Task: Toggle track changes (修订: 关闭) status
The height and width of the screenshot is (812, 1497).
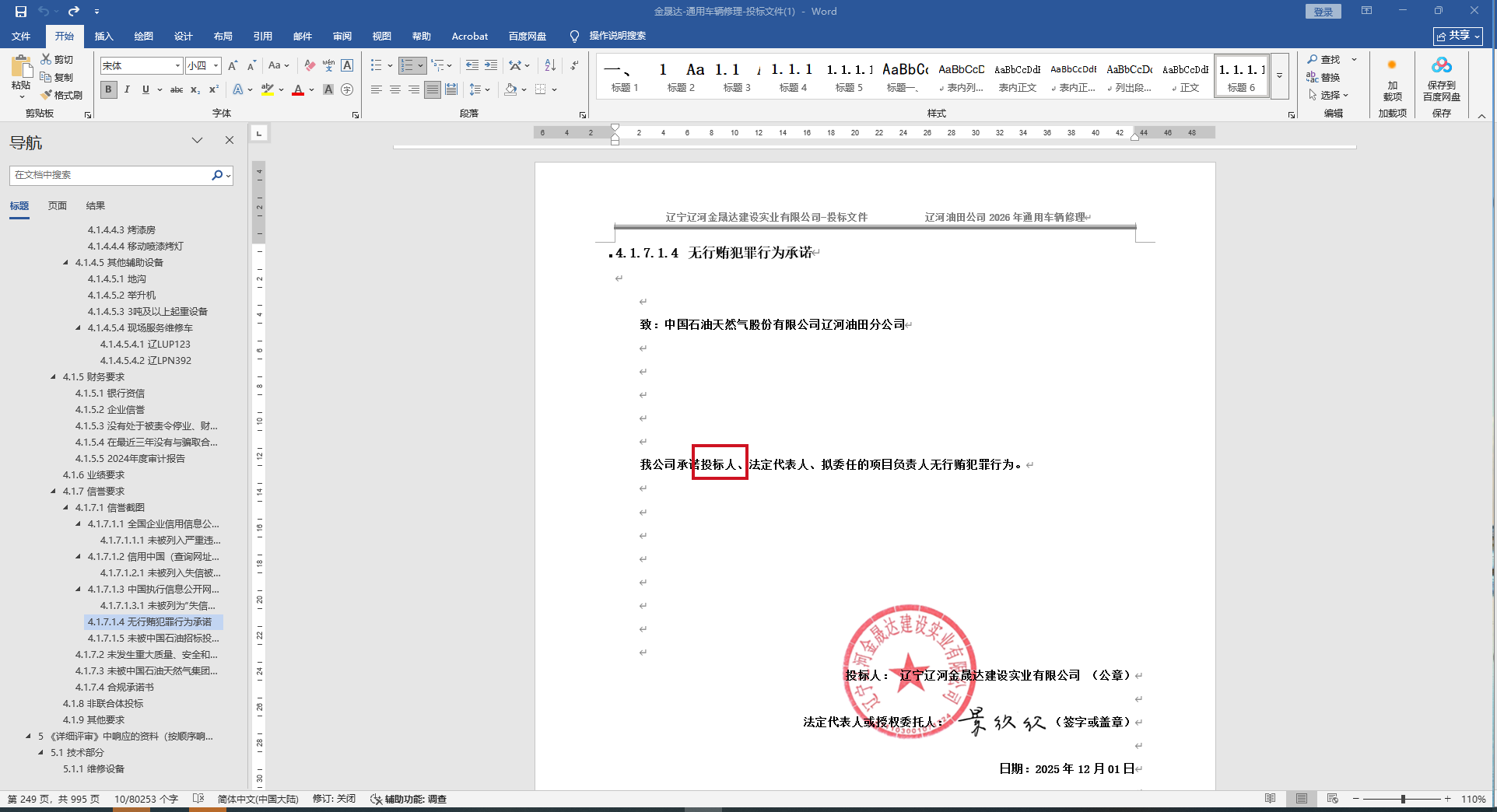Action: point(334,799)
